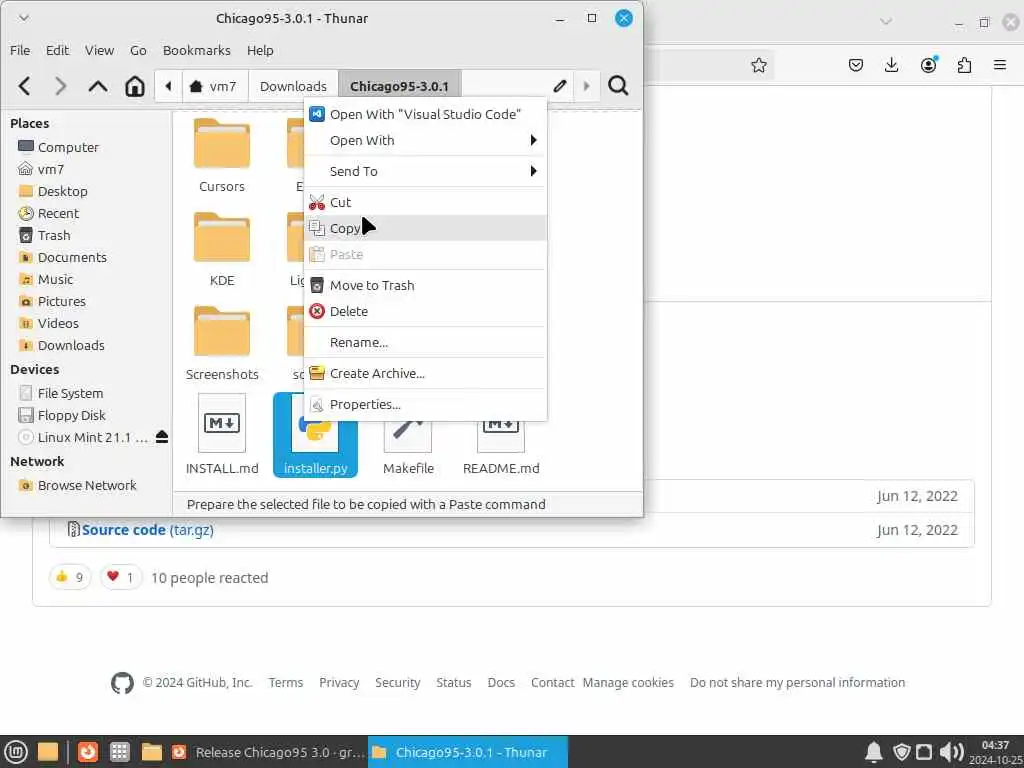1024x768 pixels.
Task: Open the Firefox list-all-tabs chevron
Action: [886, 22]
